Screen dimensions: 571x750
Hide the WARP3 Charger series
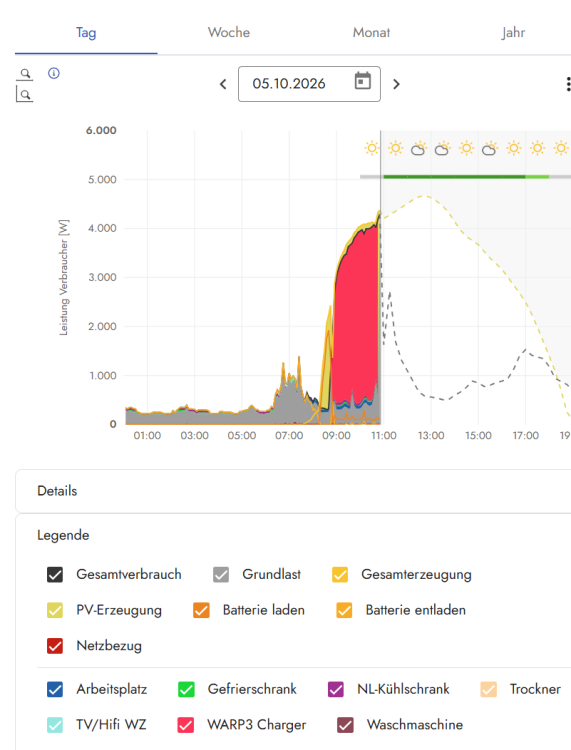(186, 725)
